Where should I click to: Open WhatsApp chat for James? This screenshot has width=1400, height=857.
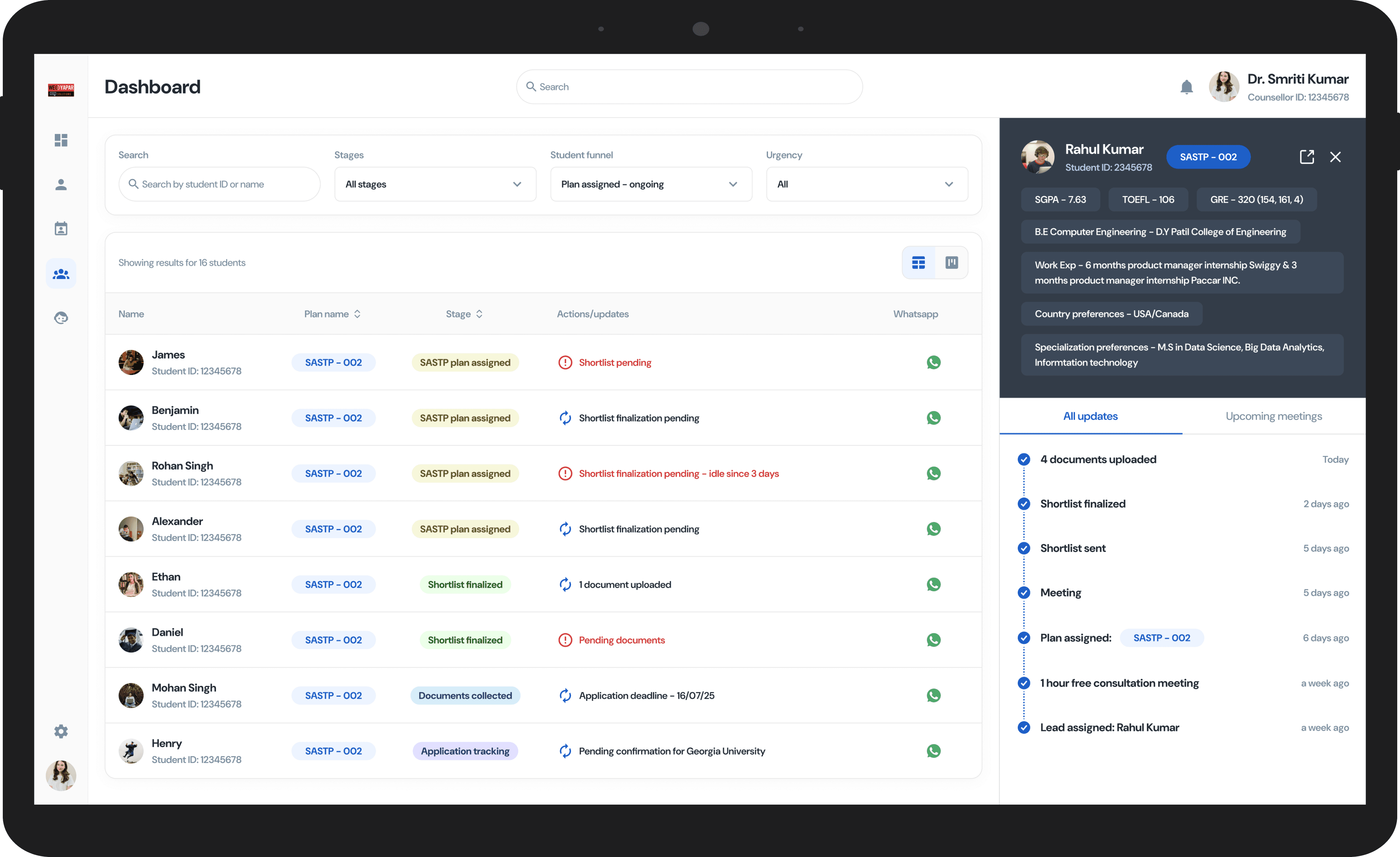click(933, 363)
